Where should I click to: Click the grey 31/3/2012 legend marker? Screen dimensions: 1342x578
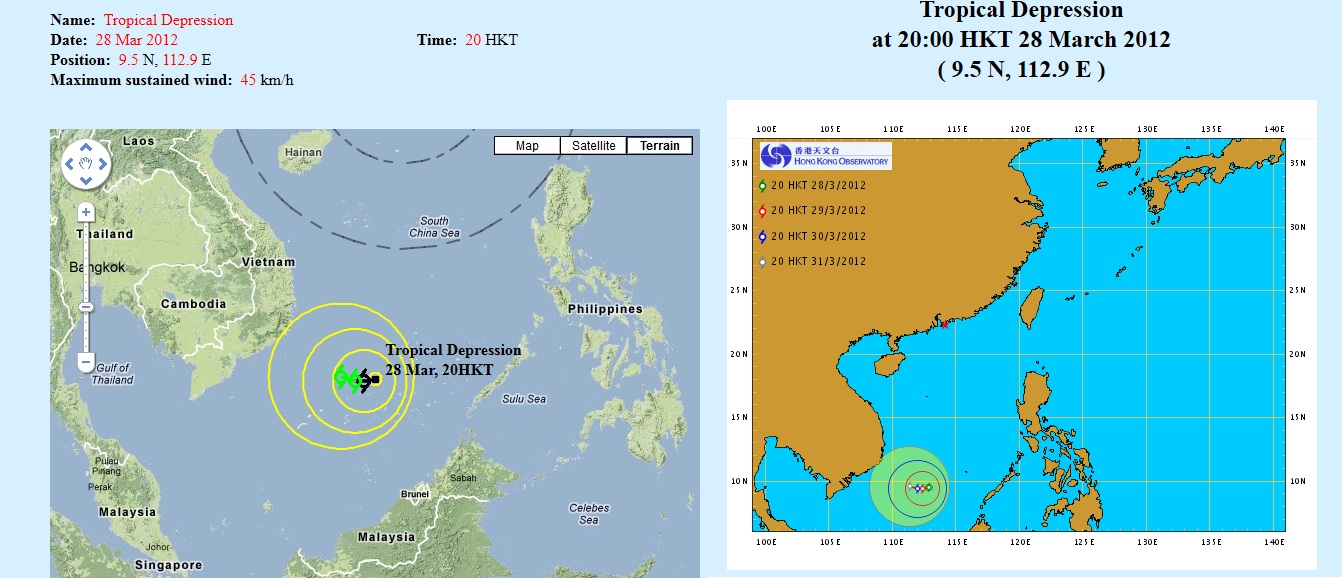click(763, 262)
